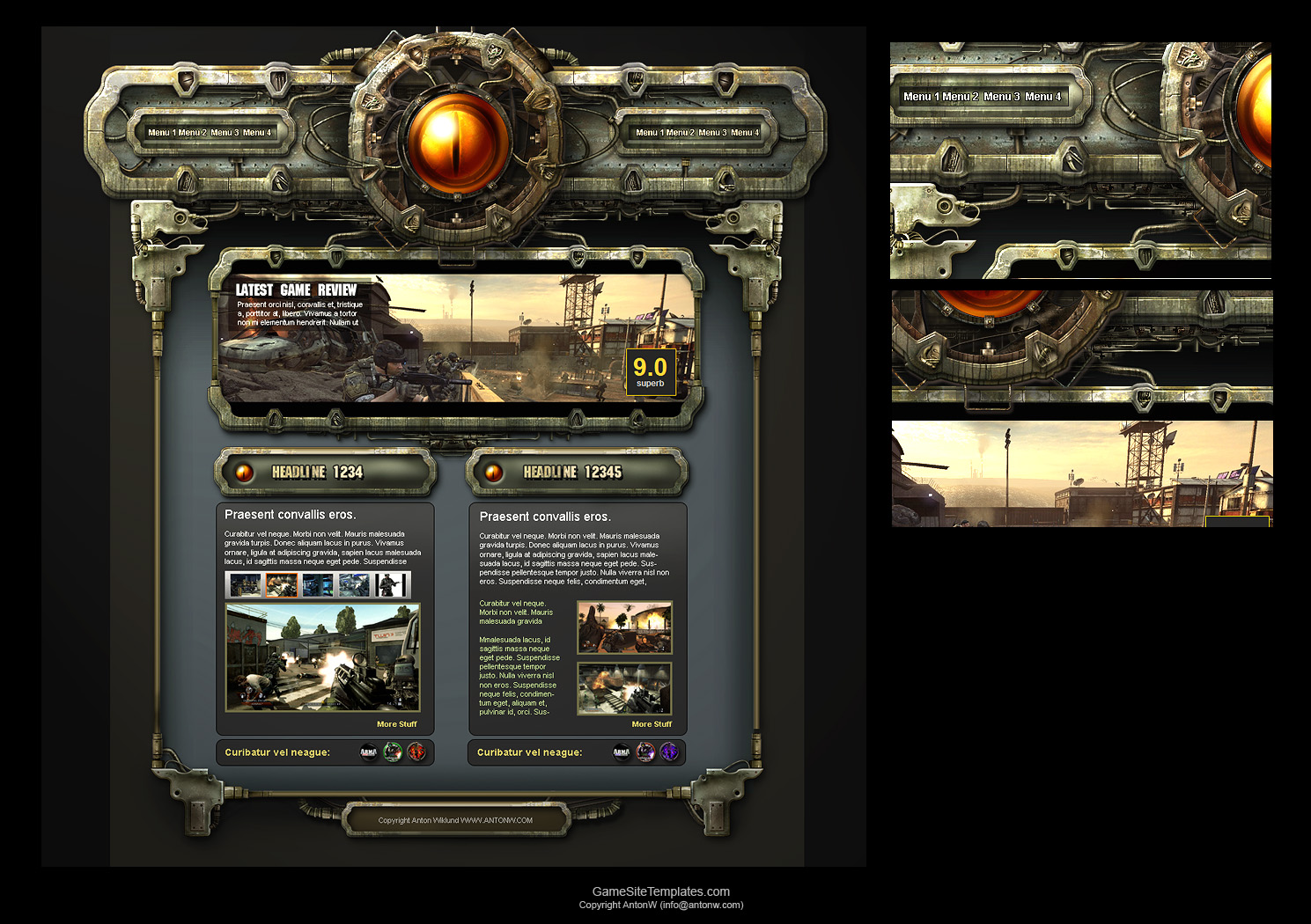The width and height of the screenshot is (1311, 924).
Task: Select the green-ringed soldier icon in left bar
Action: tap(393, 752)
